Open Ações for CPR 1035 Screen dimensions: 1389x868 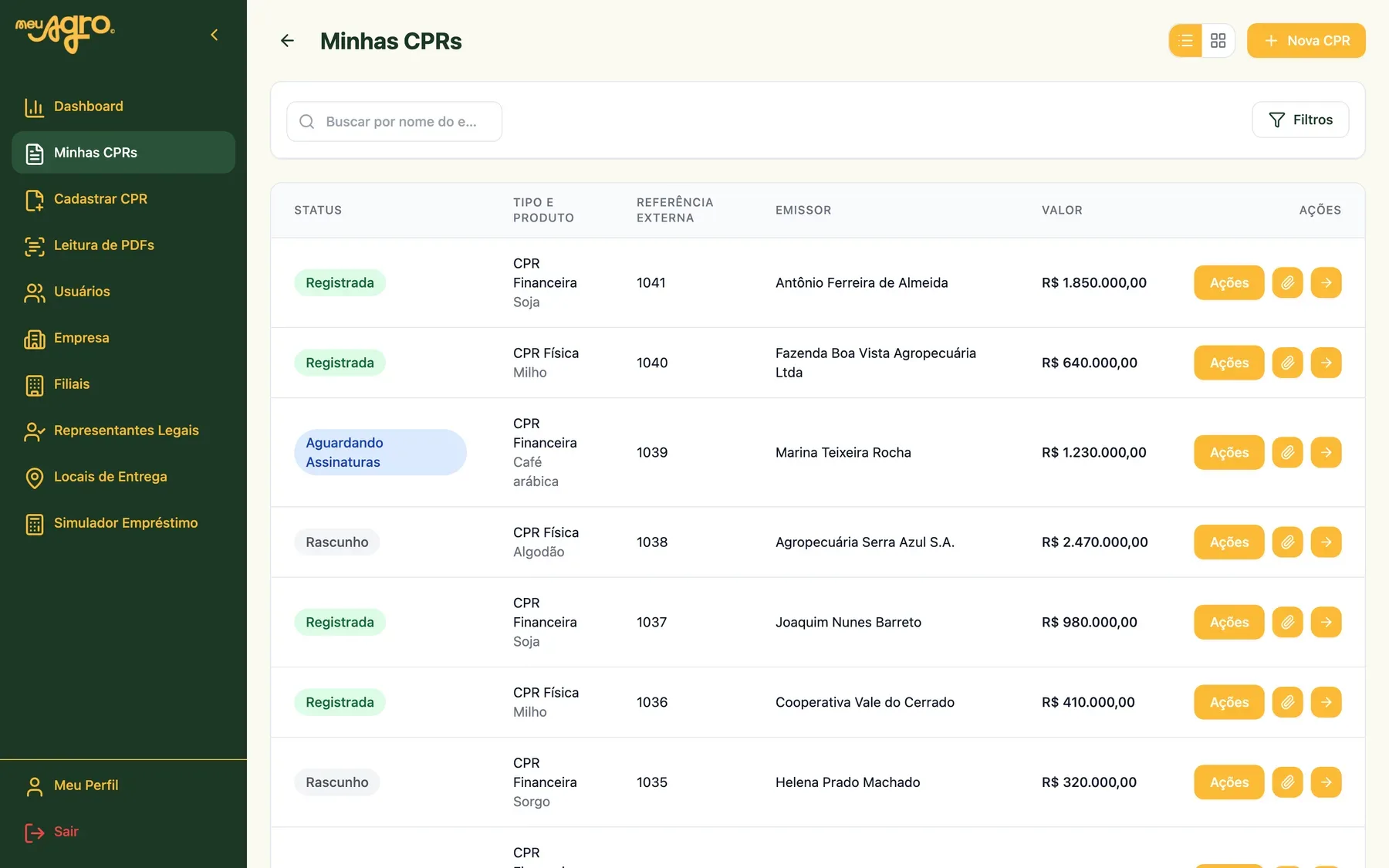point(1229,782)
